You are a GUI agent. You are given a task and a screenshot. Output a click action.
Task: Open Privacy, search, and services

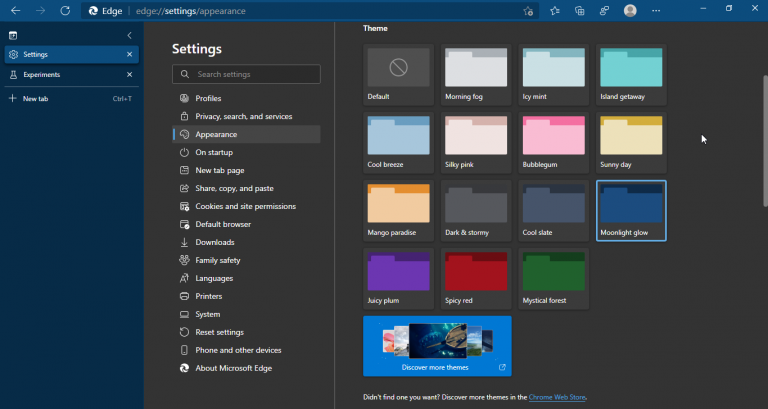click(x=246, y=117)
